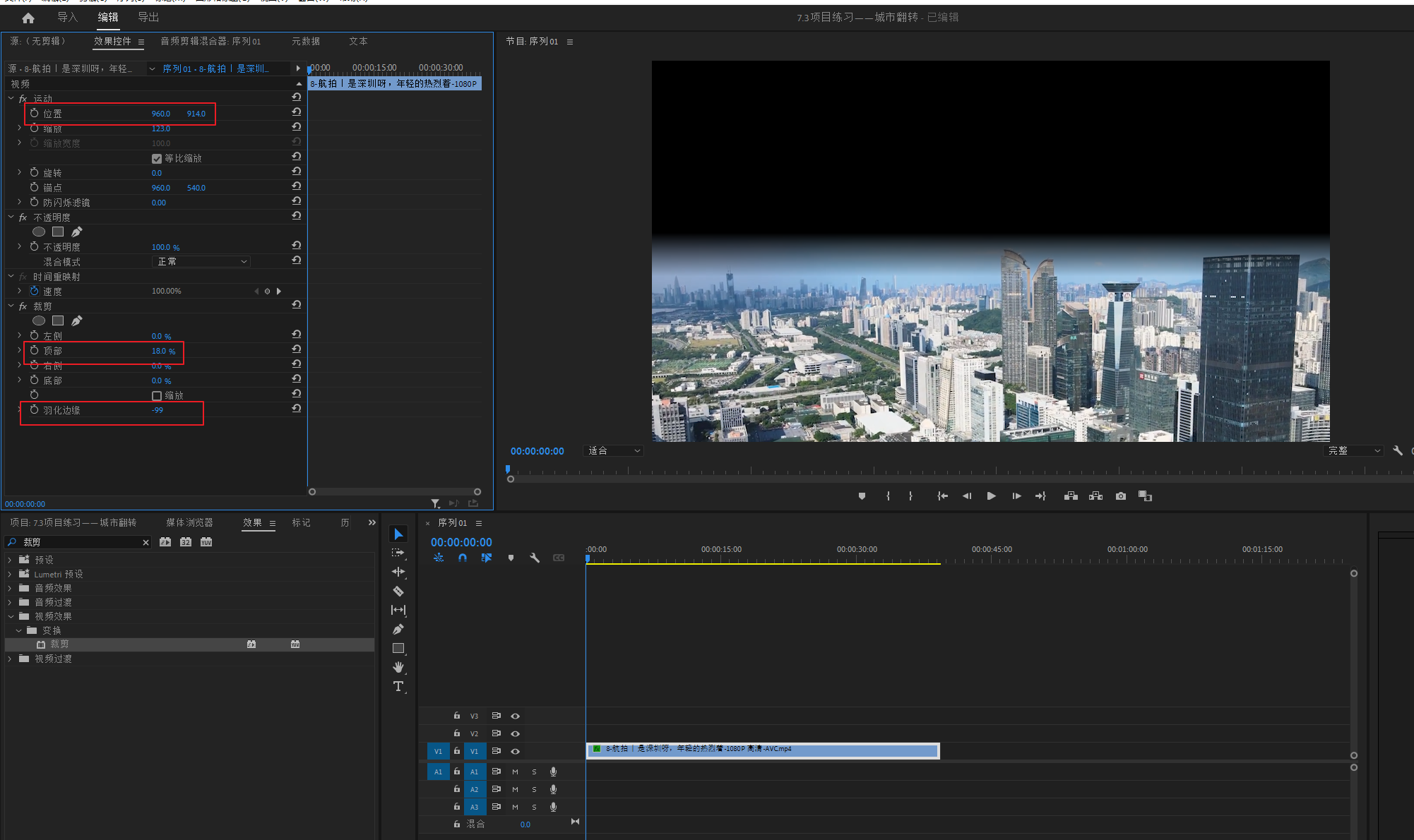
Task: Select the Pen tool in timeline toolbar
Action: tap(398, 629)
